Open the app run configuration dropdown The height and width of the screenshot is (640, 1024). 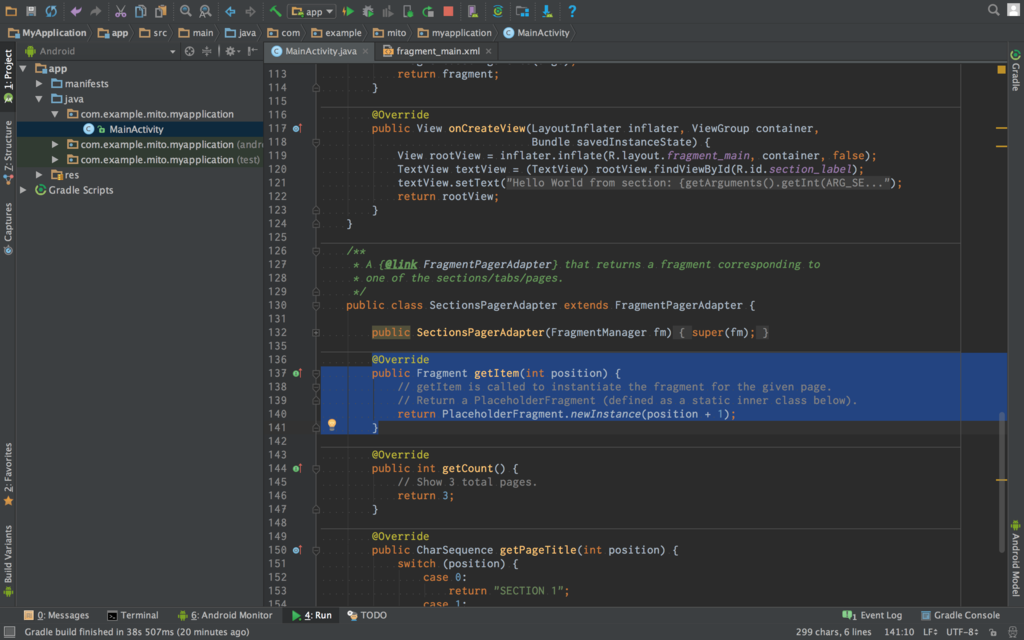coord(312,11)
